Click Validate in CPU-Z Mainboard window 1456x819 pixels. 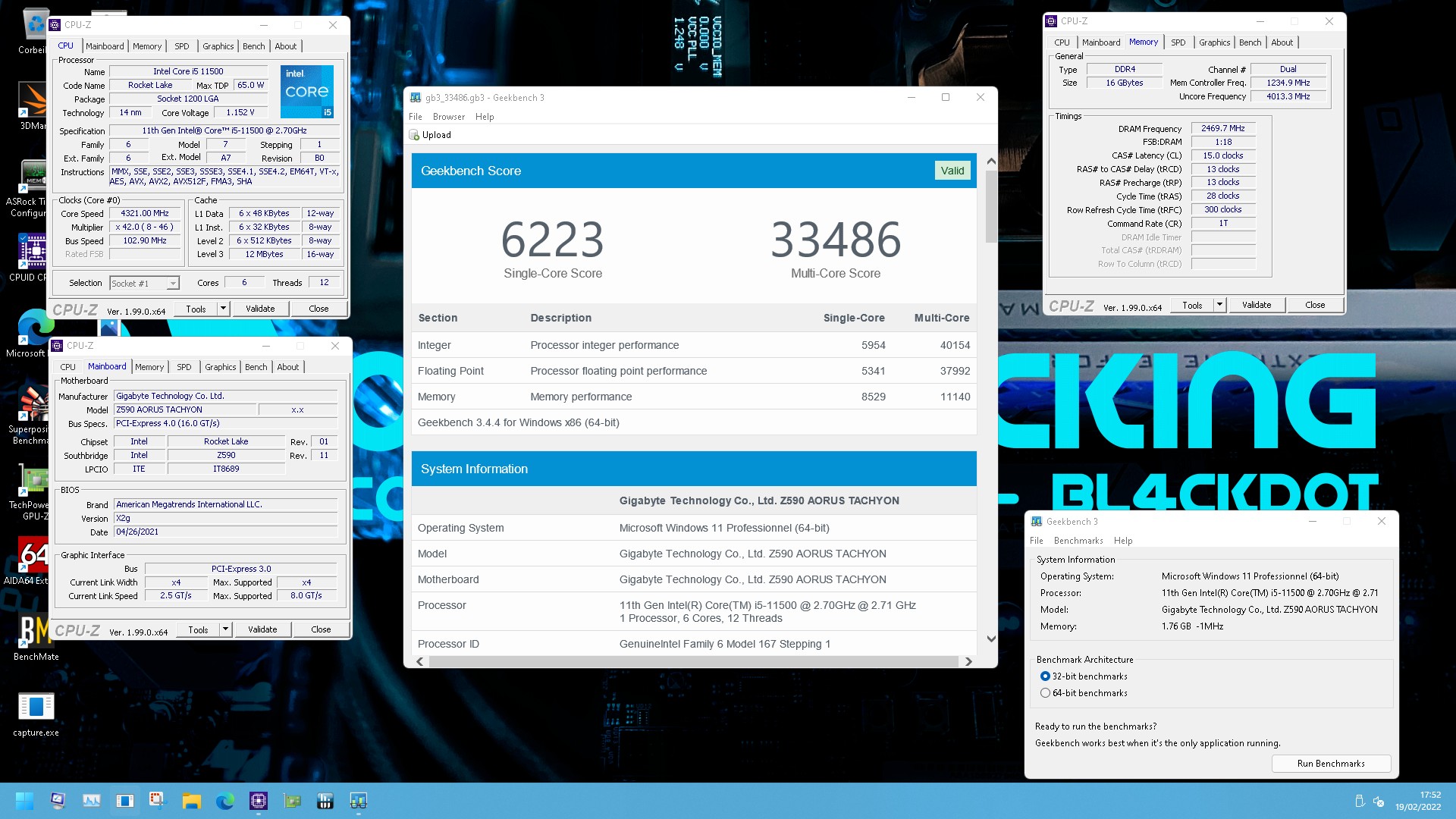(x=262, y=629)
